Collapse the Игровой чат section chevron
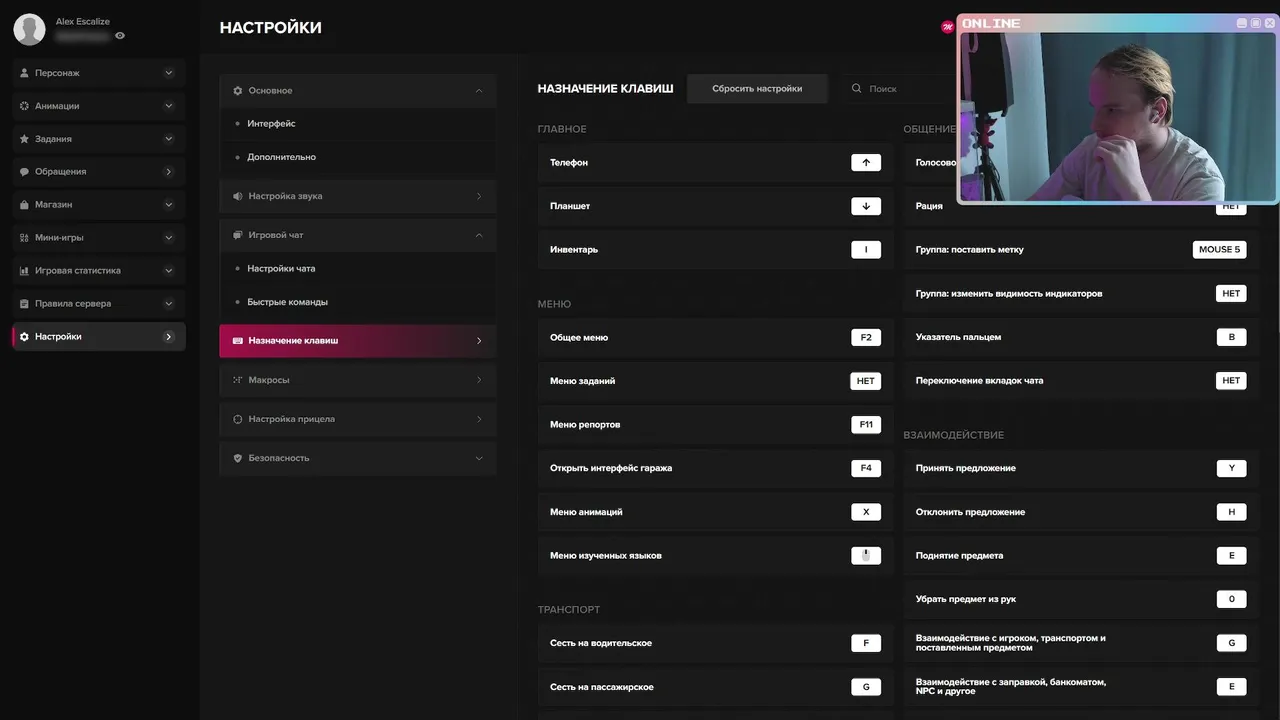The image size is (1280, 720). tap(479, 235)
